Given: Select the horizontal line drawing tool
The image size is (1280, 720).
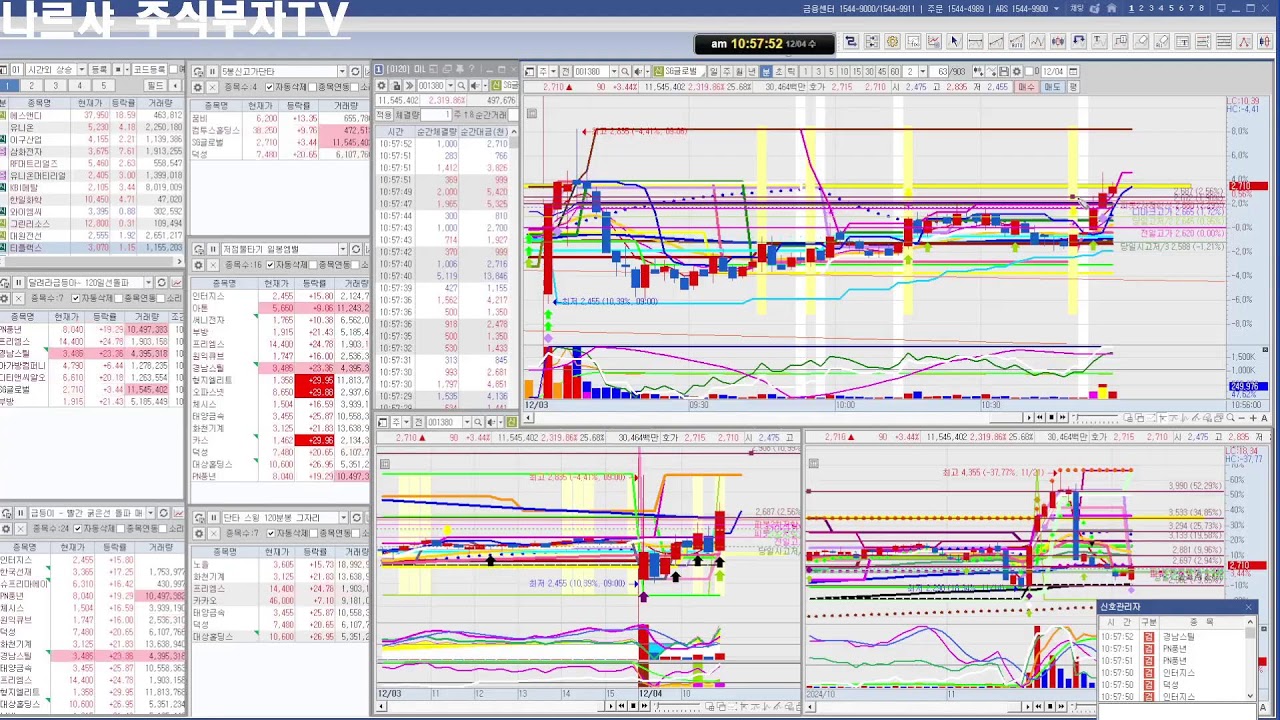Looking at the screenshot, I should (975, 41).
